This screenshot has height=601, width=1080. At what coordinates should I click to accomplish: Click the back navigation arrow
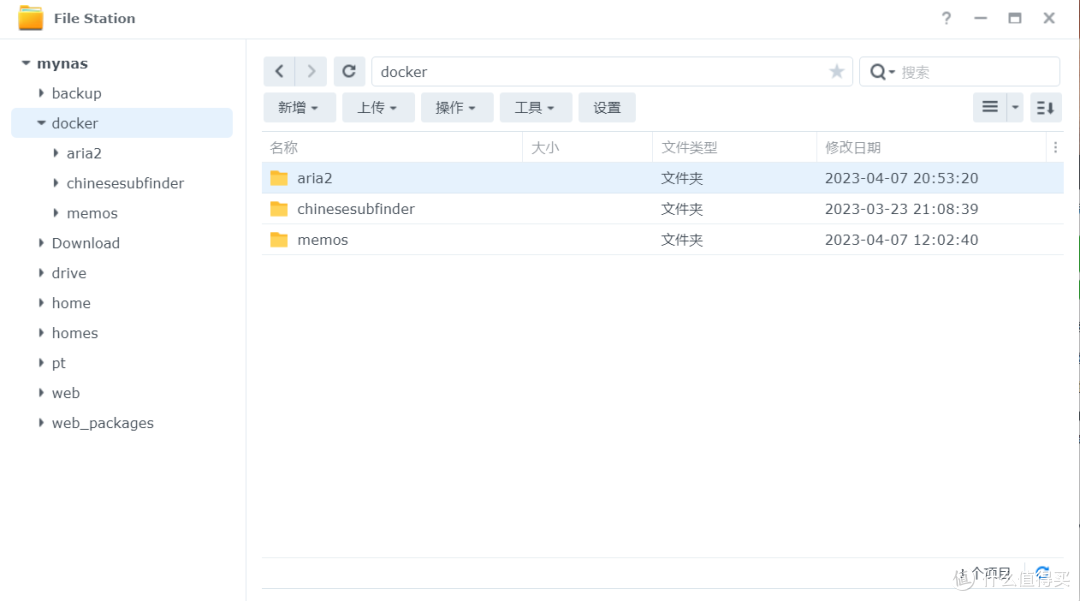pyautogui.click(x=281, y=71)
